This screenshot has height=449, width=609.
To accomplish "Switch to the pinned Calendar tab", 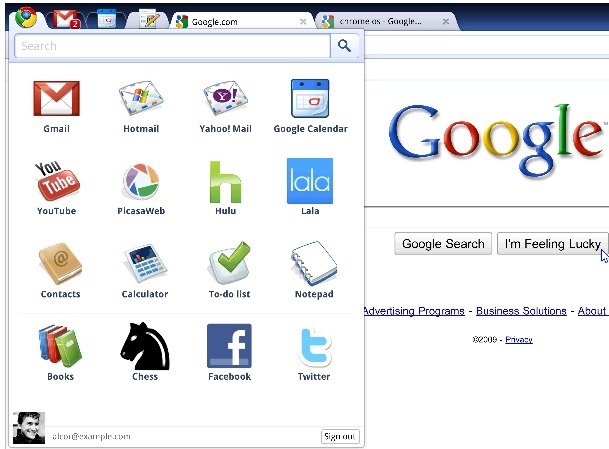I will tap(106, 19).
